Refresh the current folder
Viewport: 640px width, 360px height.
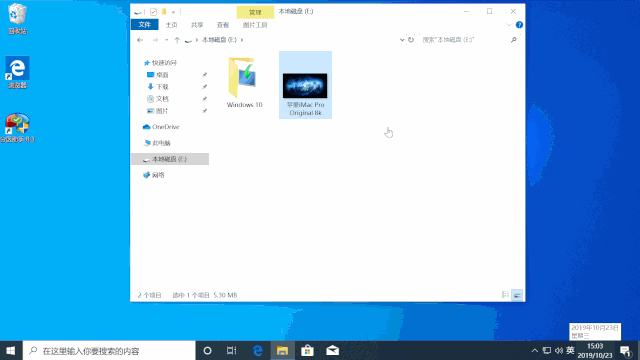click(411, 40)
